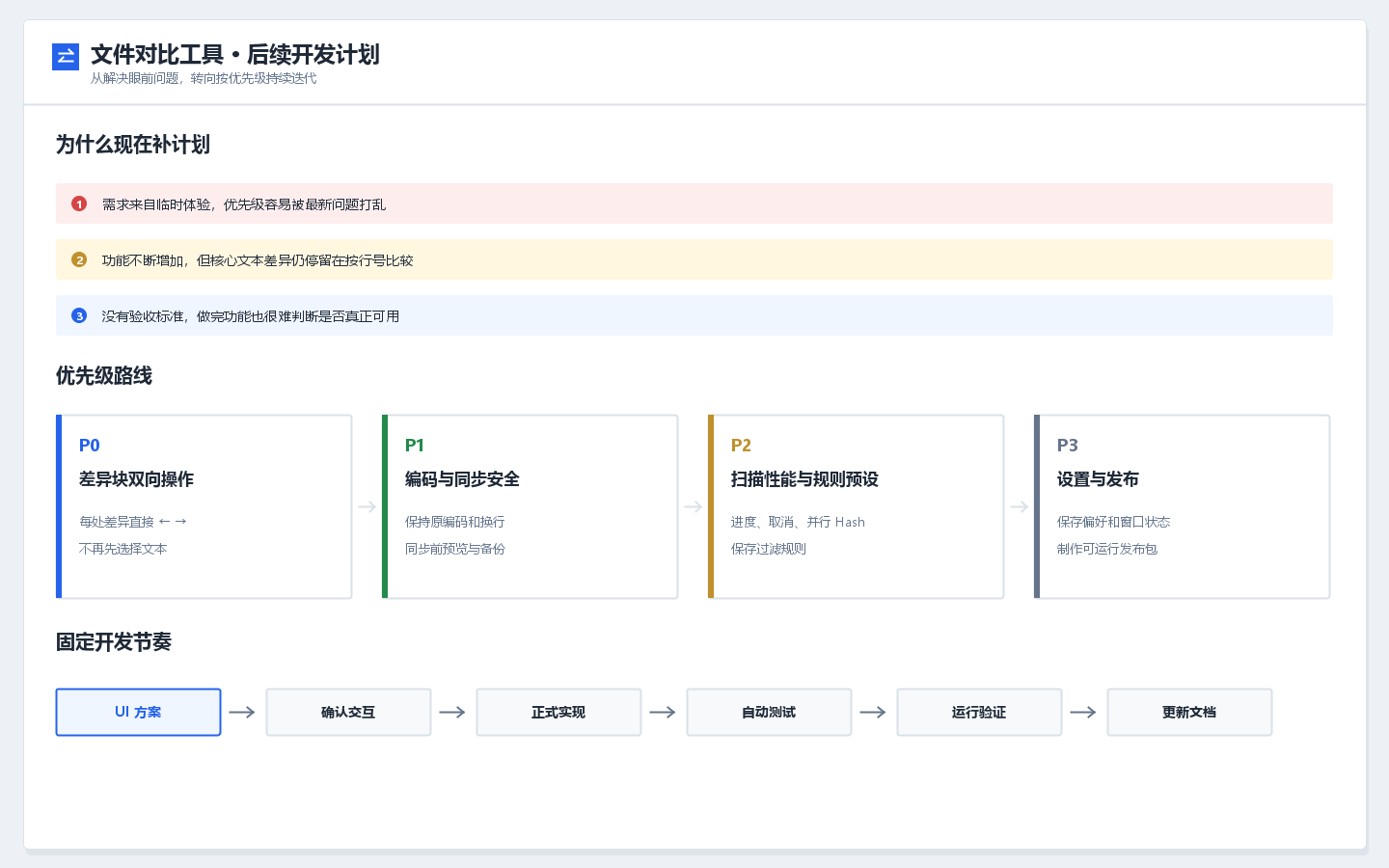Open the P0 差异块双向操作 card
Viewport: 1389px width, 868px height.
click(x=204, y=506)
